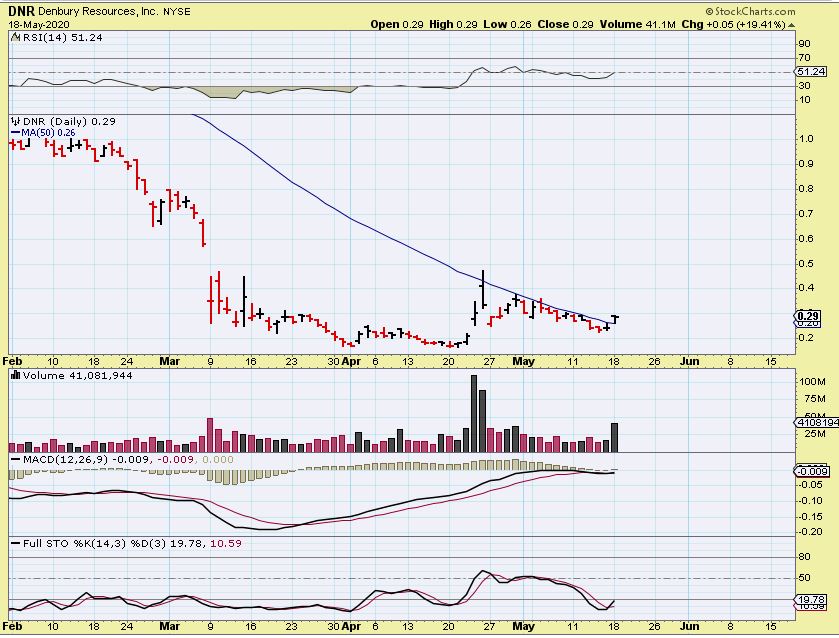The width and height of the screenshot is (839, 638).
Task: Click the -0.009 MACD tag on the right axis
Action: tap(811, 472)
